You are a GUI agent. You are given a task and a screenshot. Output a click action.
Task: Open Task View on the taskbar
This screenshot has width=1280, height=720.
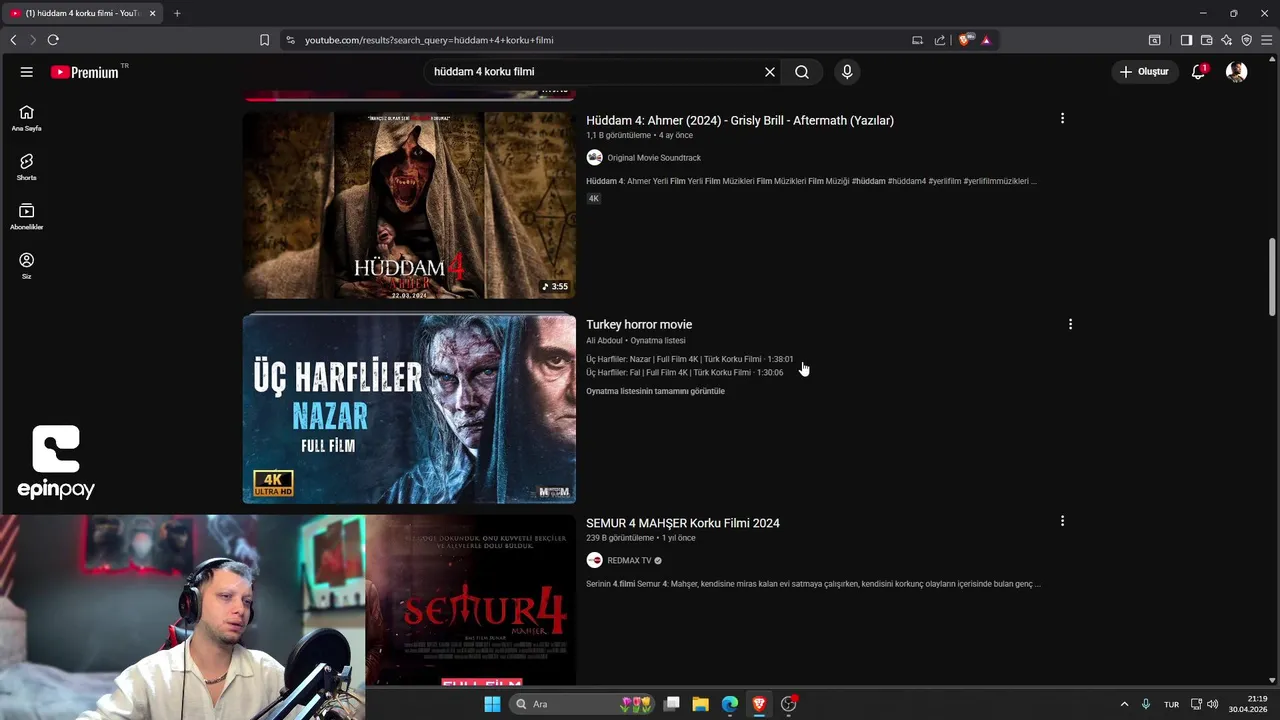pyautogui.click(x=672, y=704)
